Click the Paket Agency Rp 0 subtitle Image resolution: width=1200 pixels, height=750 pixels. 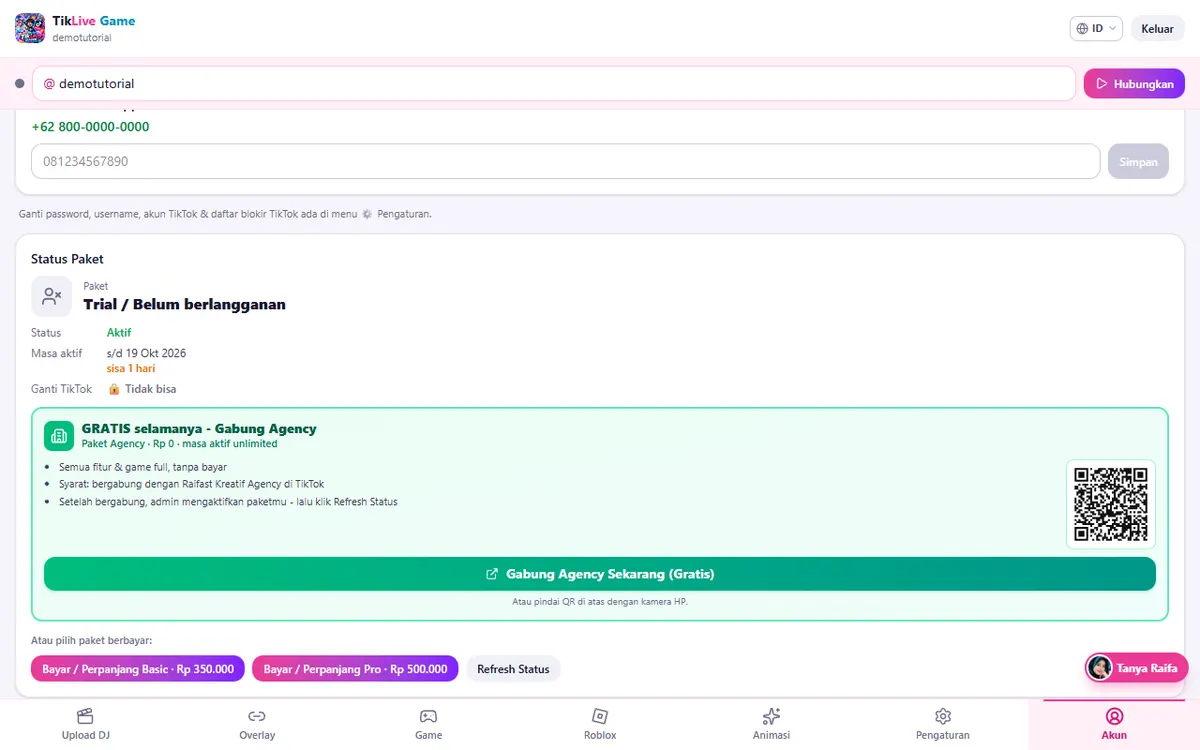click(x=180, y=443)
